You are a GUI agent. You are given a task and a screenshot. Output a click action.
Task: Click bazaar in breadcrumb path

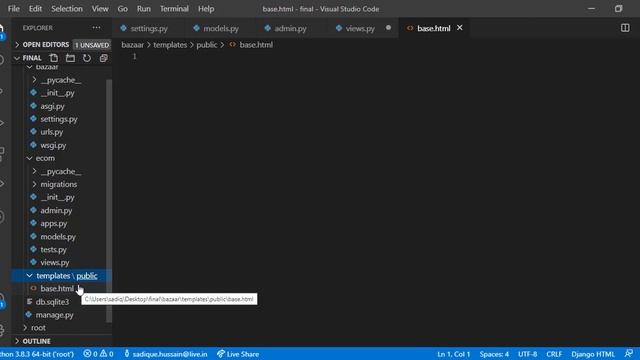tap(132, 44)
